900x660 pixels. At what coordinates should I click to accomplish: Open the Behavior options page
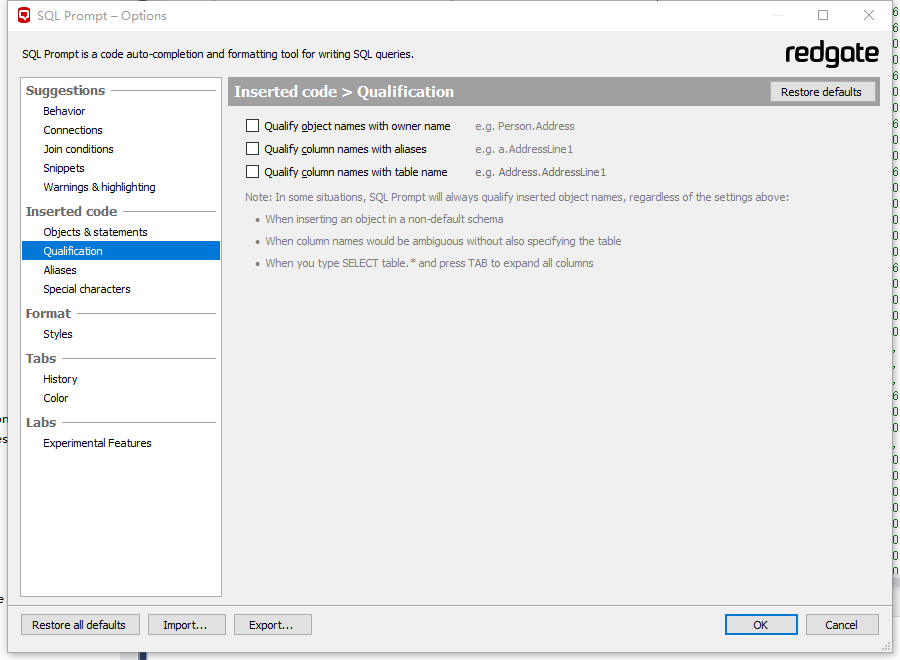click(64, 111)
